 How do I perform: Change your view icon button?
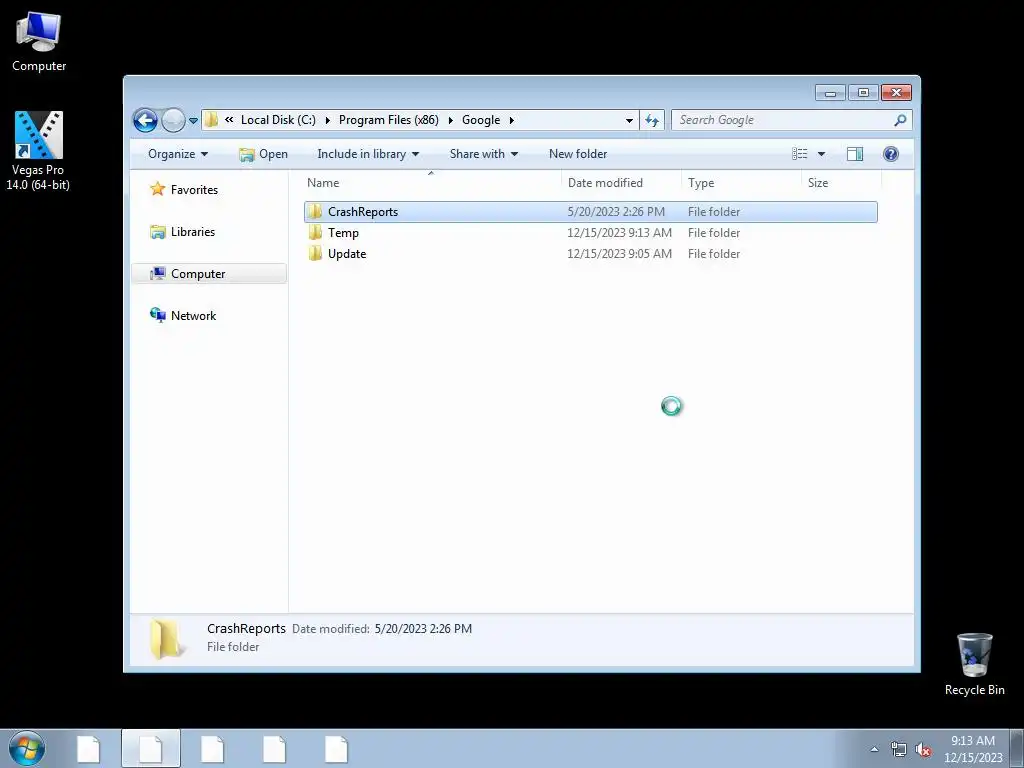tap(800, 154)
